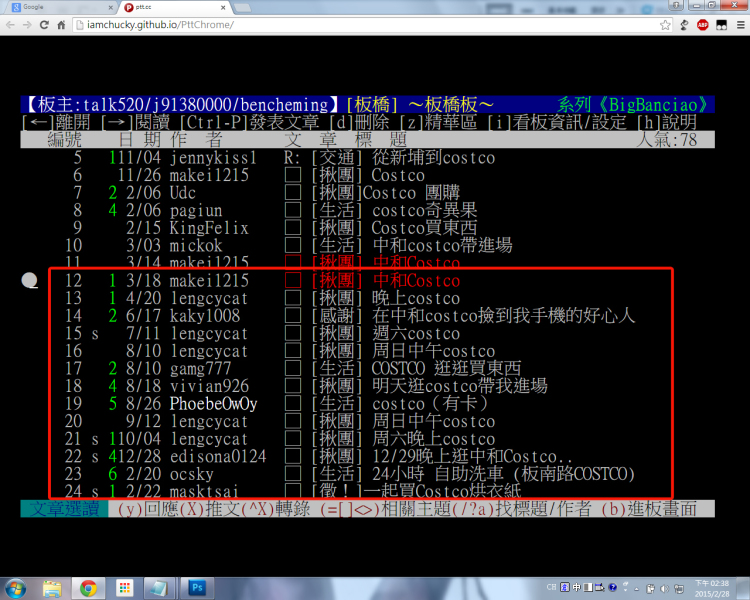Click the [d]刪除 hint
Image resolution: width=750 pixels, height=600 pixels.
coord(360,122)
